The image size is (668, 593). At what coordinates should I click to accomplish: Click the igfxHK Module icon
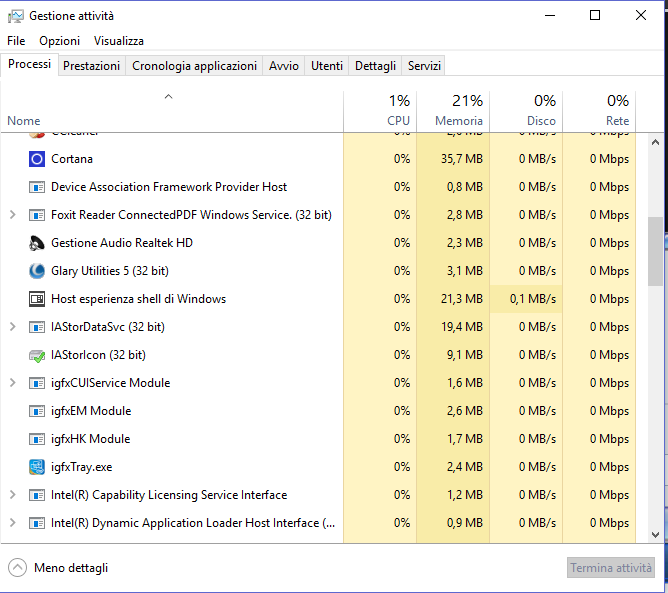tap(37, 439)
